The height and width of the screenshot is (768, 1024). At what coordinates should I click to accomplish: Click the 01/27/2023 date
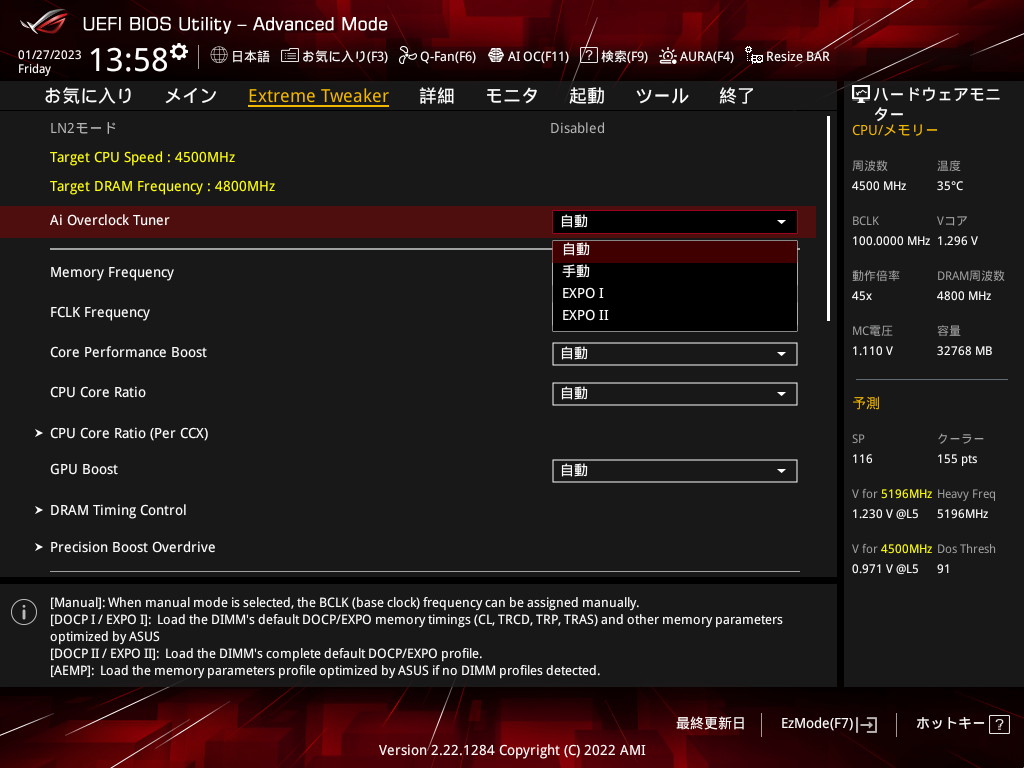[x=50, y=55]
